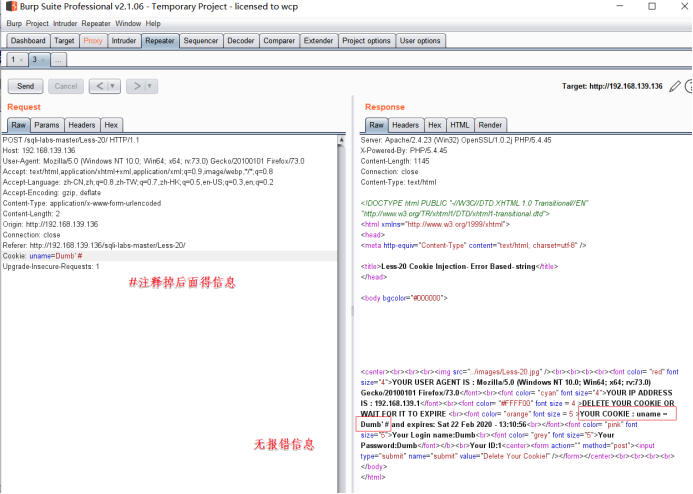Click the Upgrade-Insecure-Requests: 1 line
The height and width of the screenshot is (494, 693).
tap(51, 266)
